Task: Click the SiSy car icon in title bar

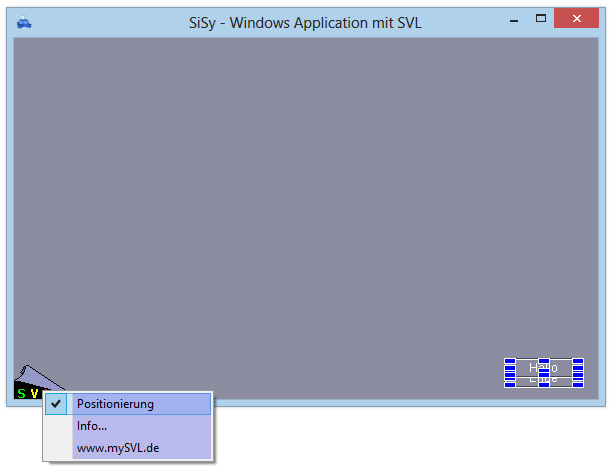Action: click(24, 22)
